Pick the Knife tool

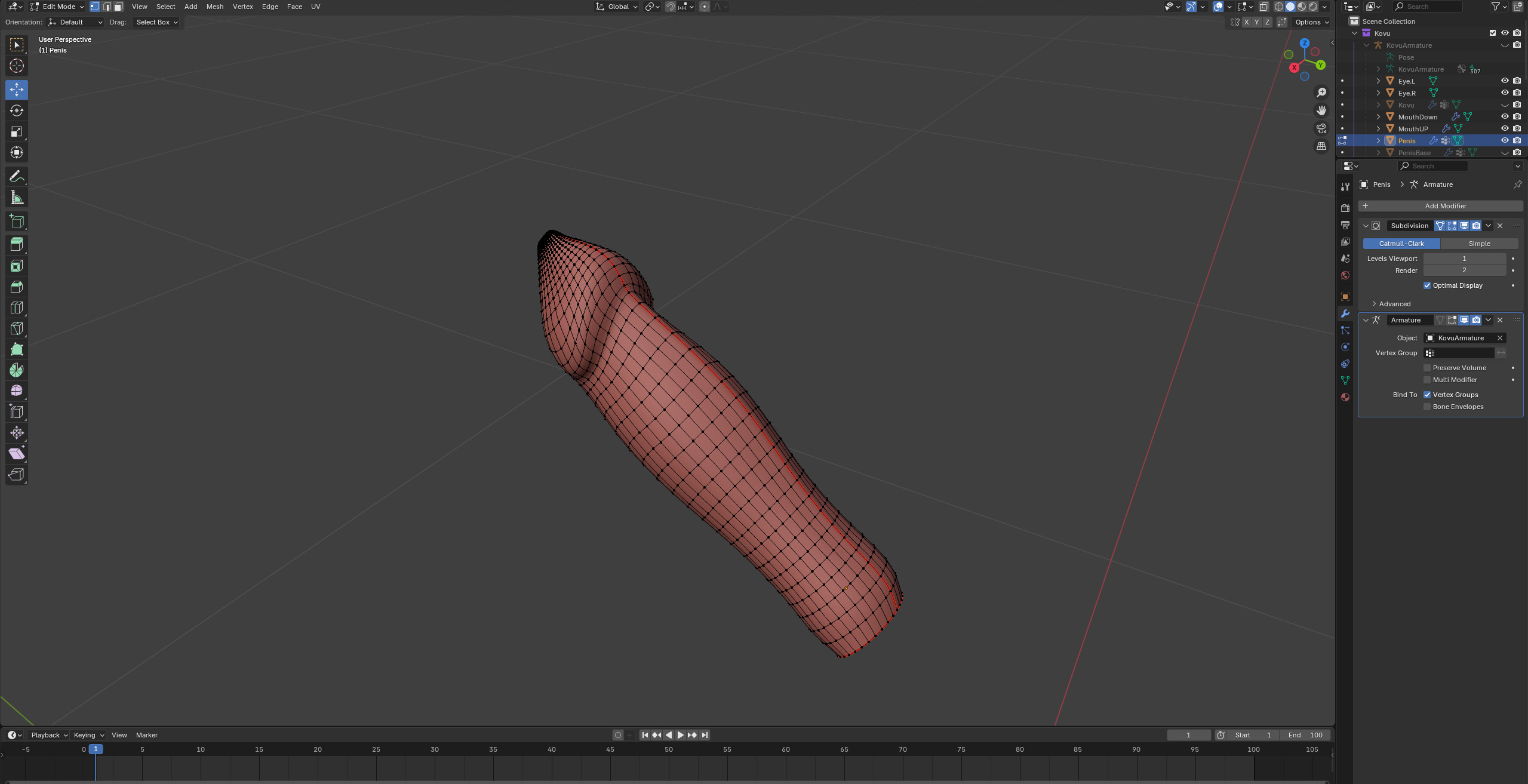[17, 328]
